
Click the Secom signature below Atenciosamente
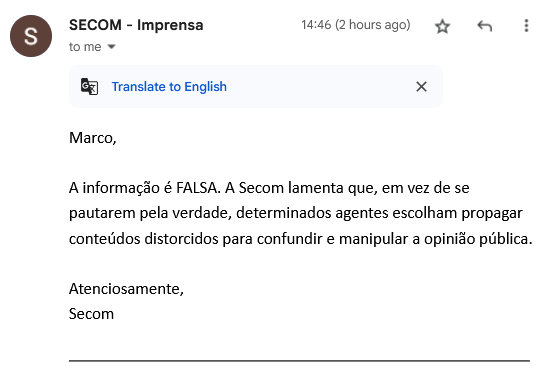[91, 314]
